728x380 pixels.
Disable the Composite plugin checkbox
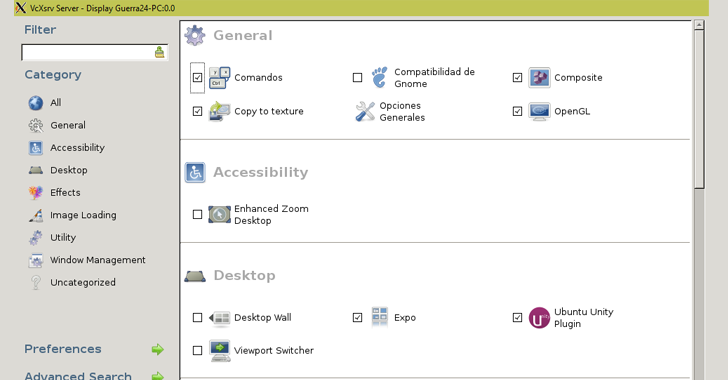coord(517,78)
